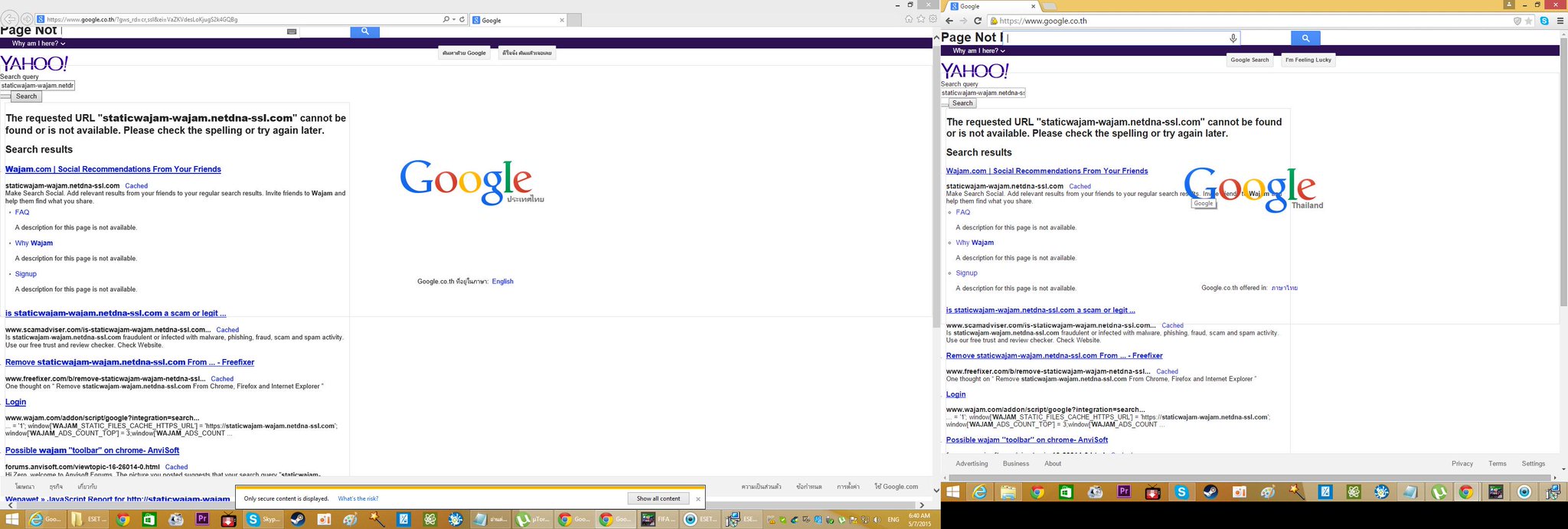The height and width of the screenshot is (529, 1568).
Task: Click the lock warning icon in Chrome address bar
Action: click(x=994, y=21)
